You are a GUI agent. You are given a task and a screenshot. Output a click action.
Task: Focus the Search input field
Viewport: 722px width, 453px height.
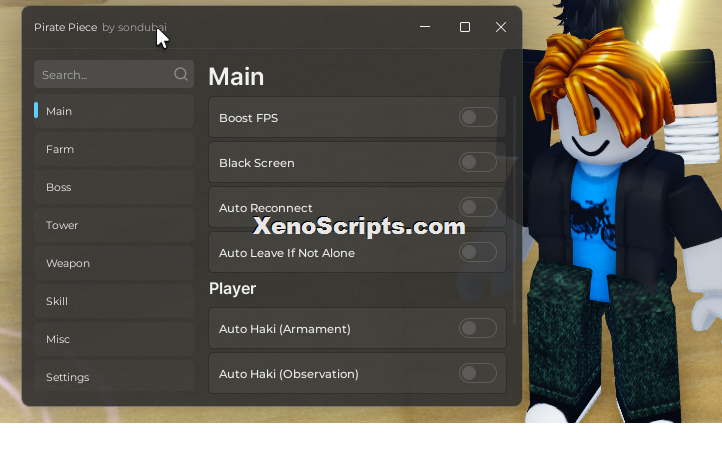[114, 74]
